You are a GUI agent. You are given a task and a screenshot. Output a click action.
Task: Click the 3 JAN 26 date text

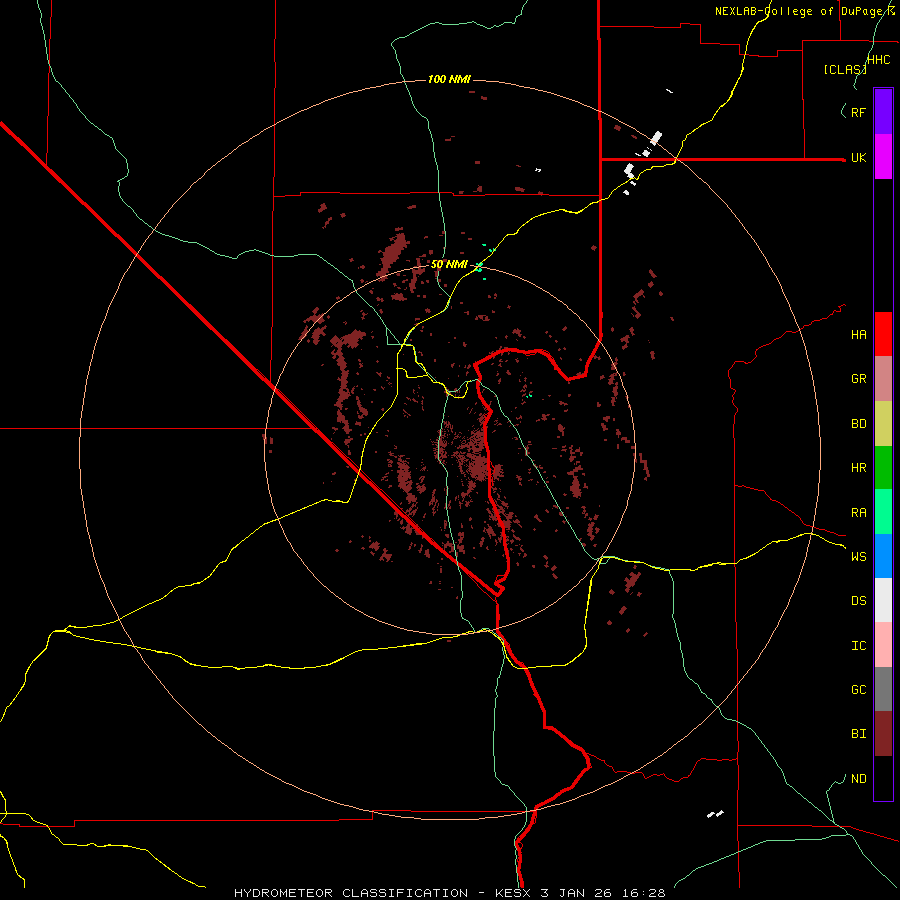click(578, 893)
